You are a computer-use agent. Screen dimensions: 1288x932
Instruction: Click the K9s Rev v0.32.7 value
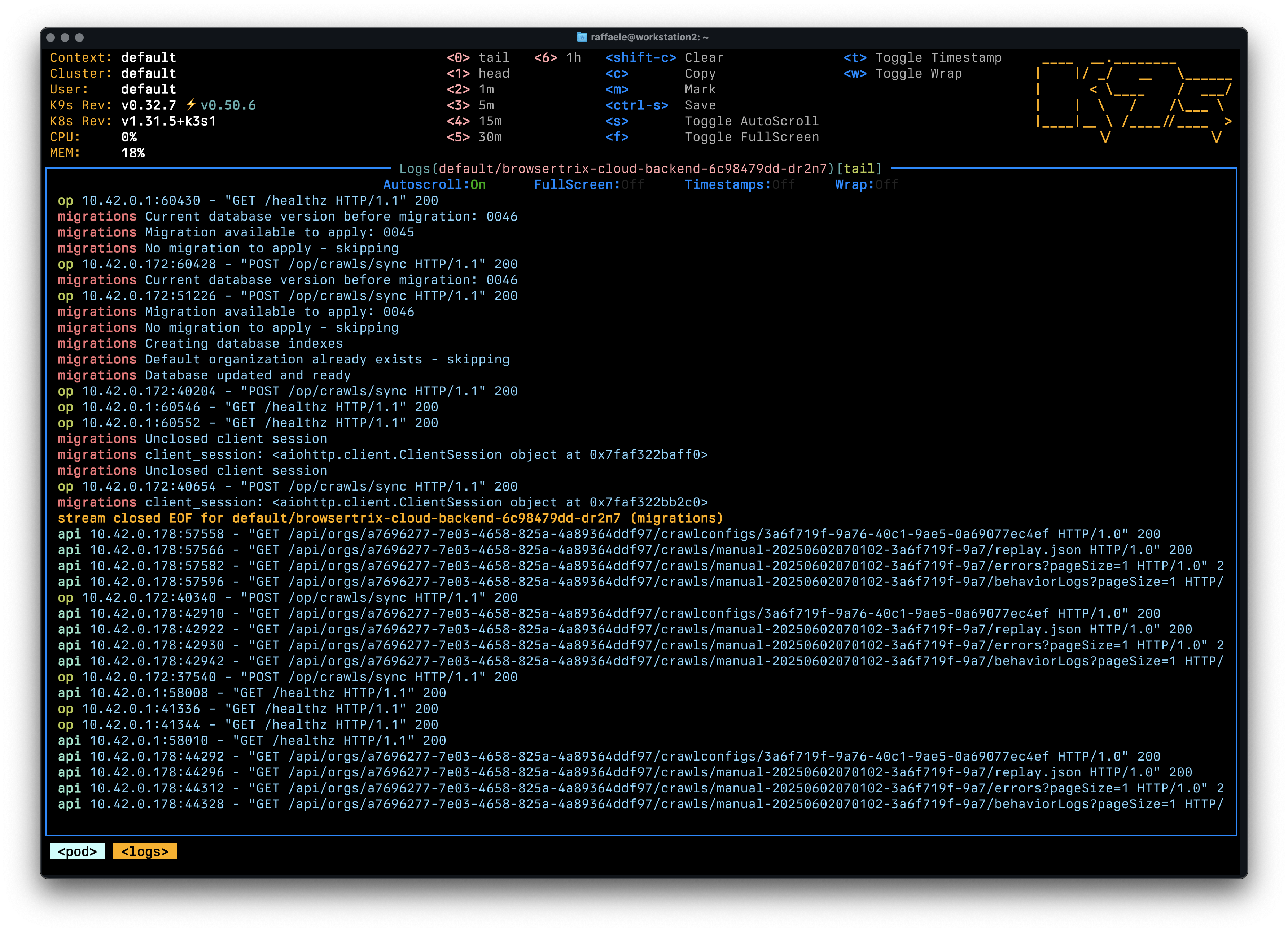pos(149,105)
